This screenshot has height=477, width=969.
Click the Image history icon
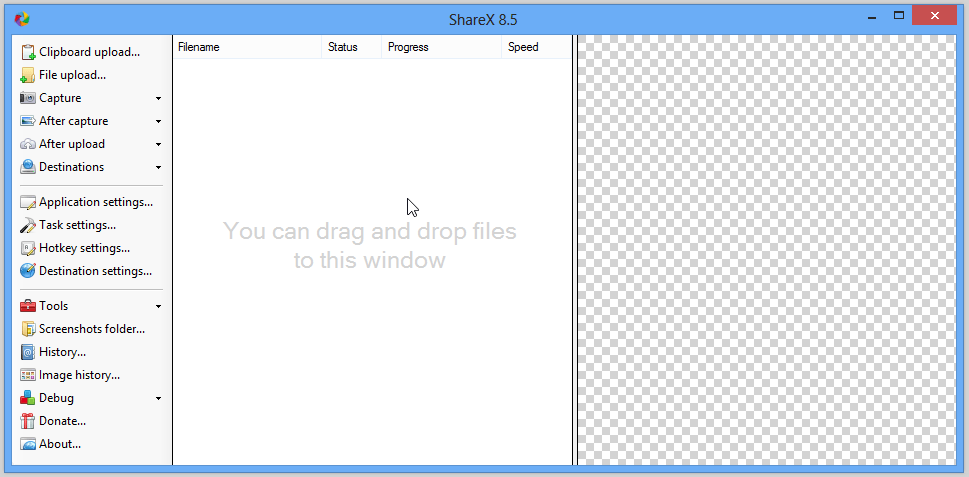tap(28, 375)
